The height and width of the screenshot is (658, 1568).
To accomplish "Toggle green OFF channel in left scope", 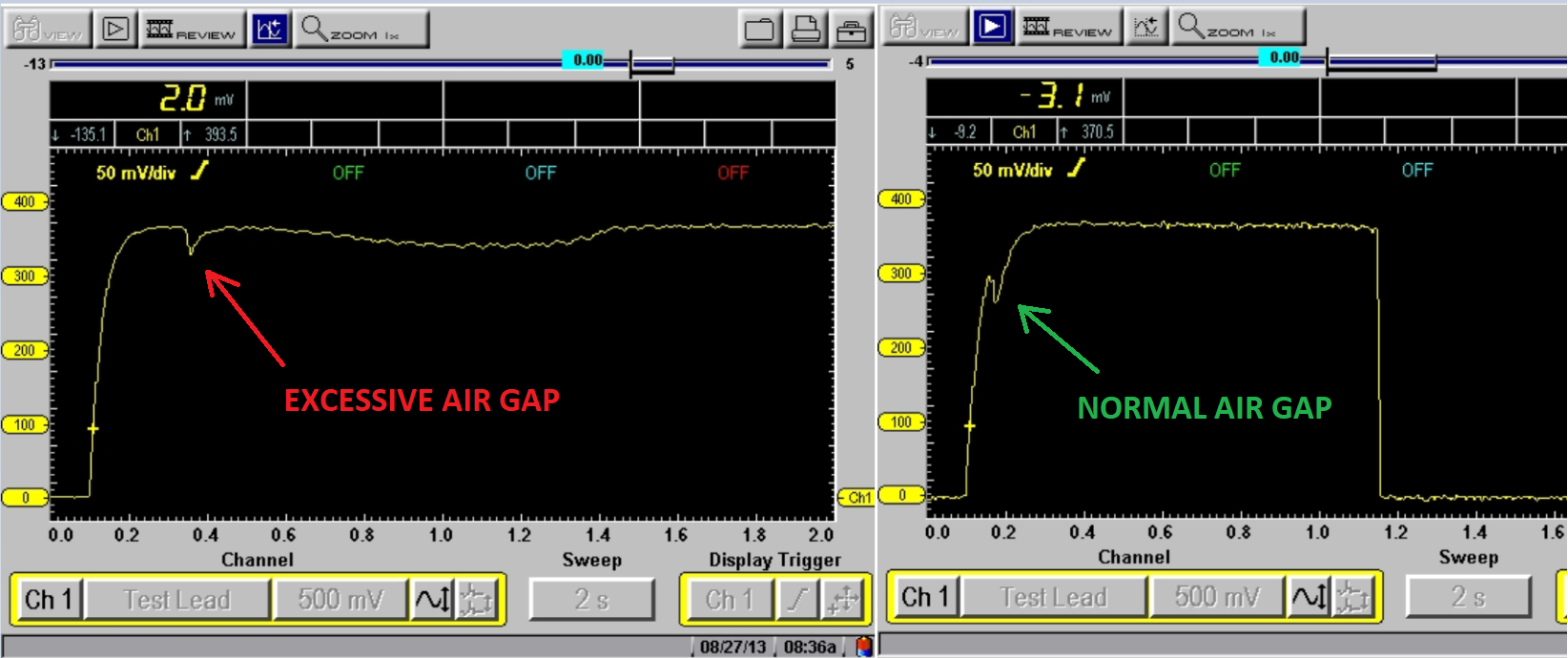I will click(x=348, y=173).
